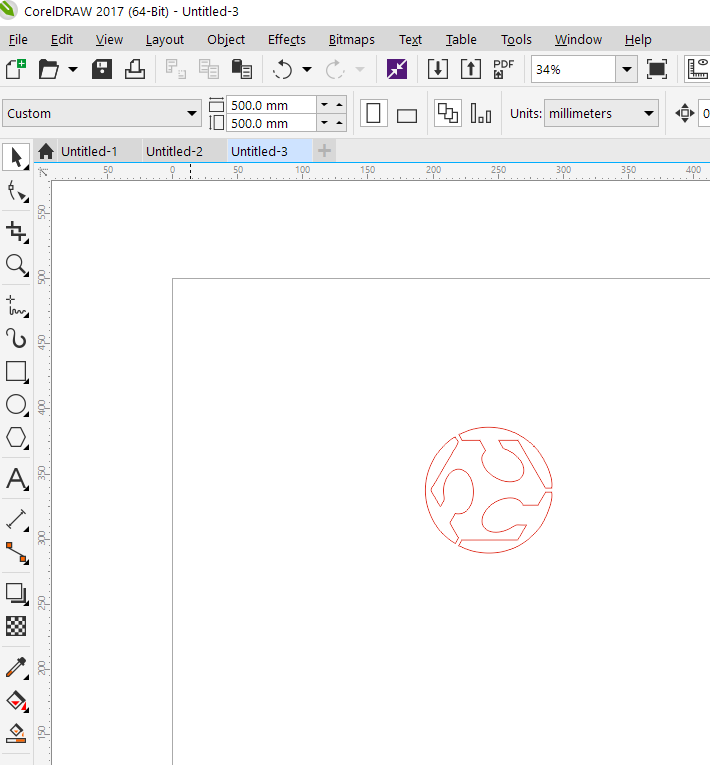Click the Export icon
The width and height of the screenshot is (710, 765).
pyautogui.click(x=470, y=69)
